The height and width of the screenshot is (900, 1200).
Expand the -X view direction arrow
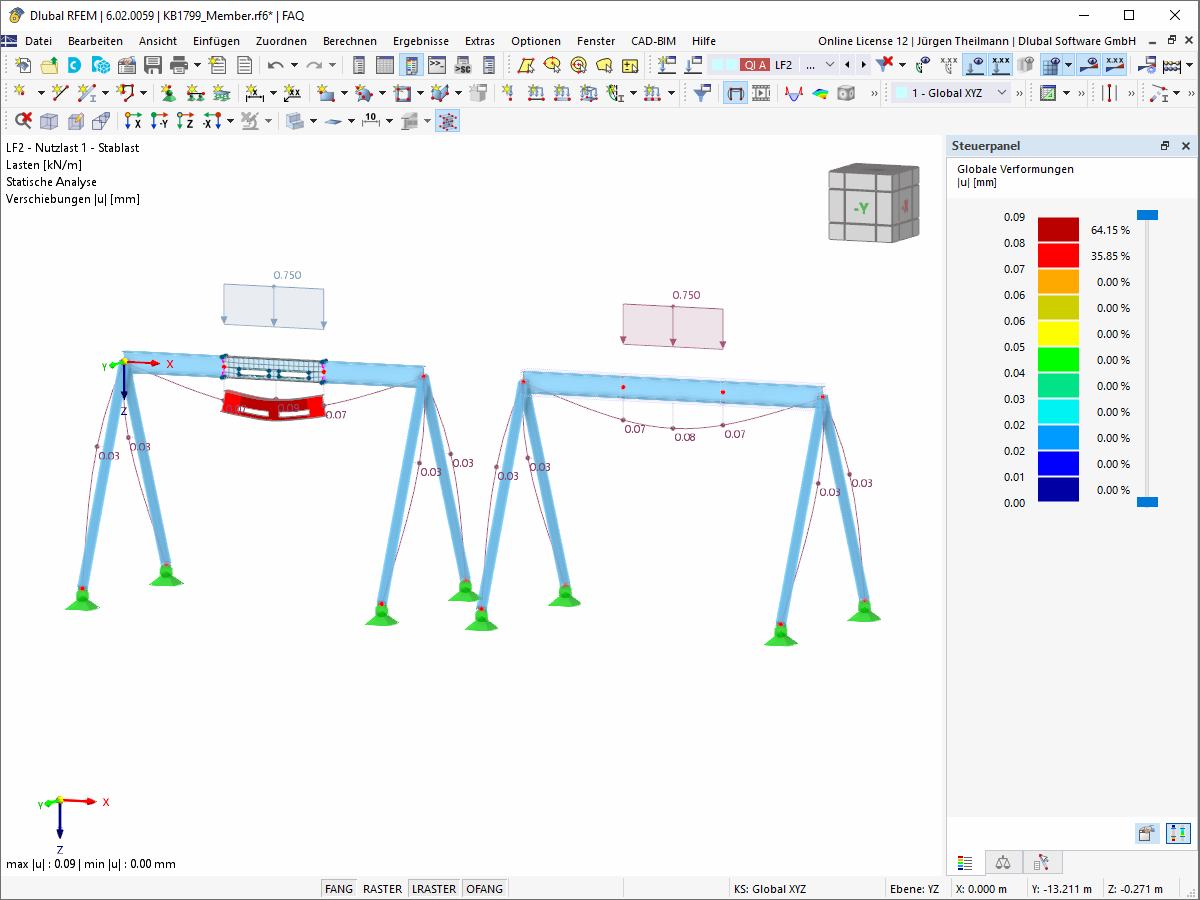click(x=230, y=121)
